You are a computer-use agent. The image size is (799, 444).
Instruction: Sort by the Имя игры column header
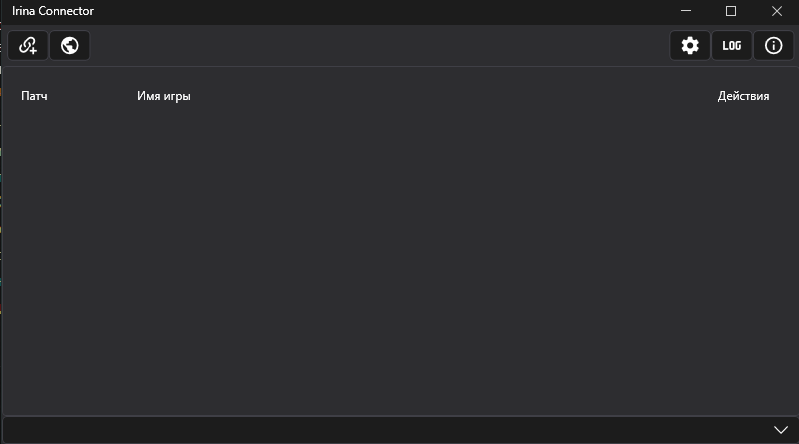click(x=164, y=97)
